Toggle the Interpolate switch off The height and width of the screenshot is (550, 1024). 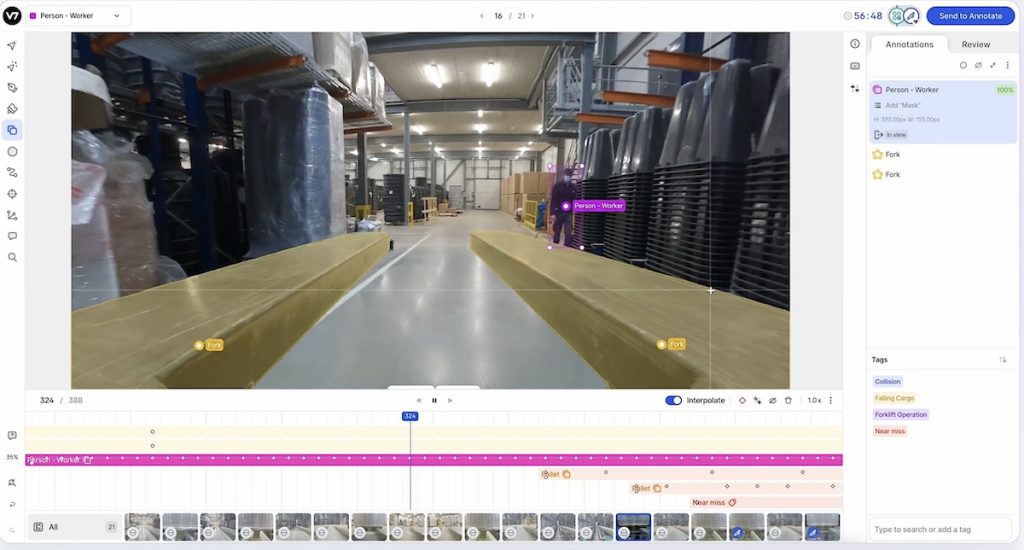[x=673, y=400]
